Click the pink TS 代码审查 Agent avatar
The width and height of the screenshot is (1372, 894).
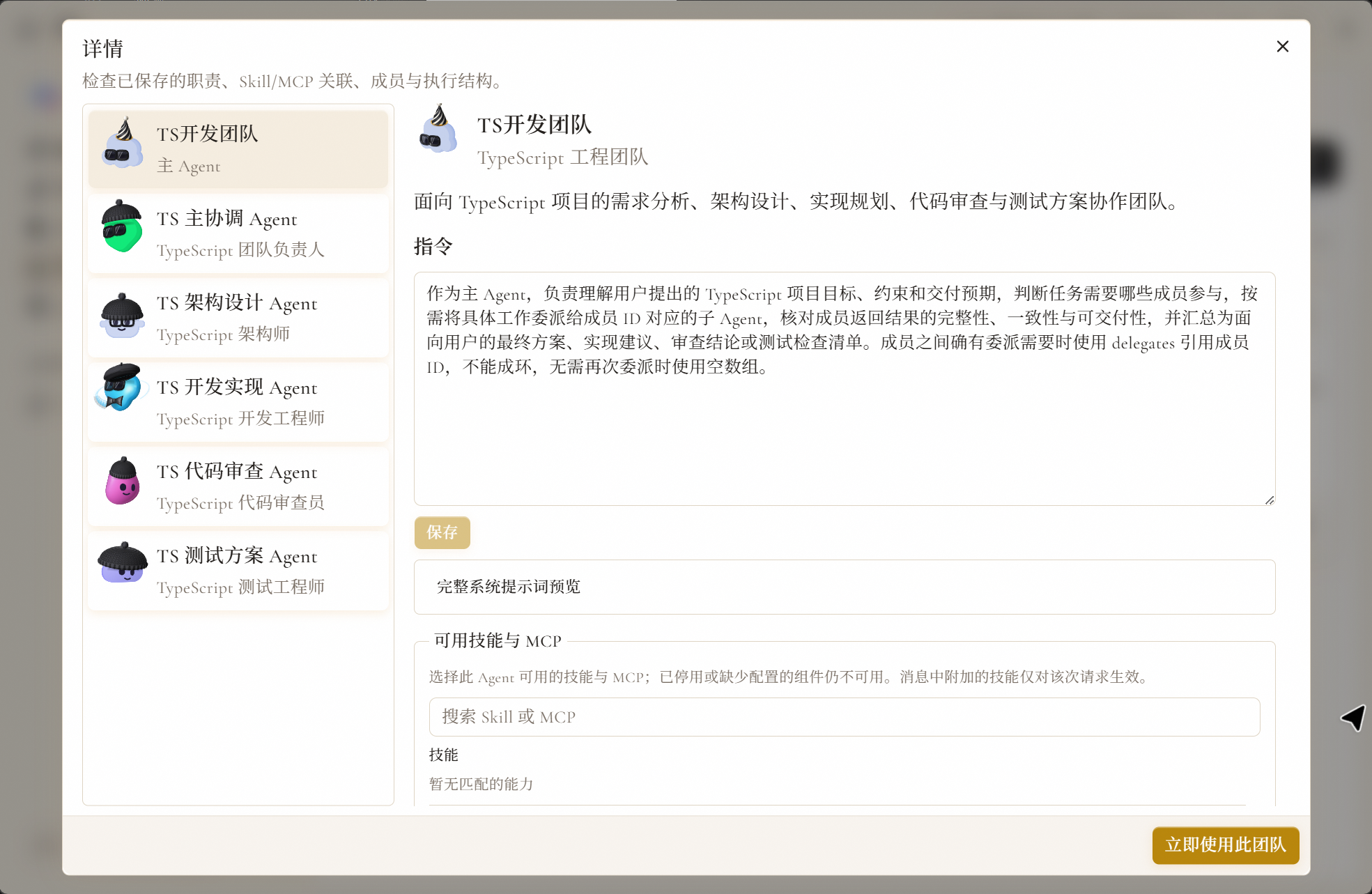pos(122,481)
